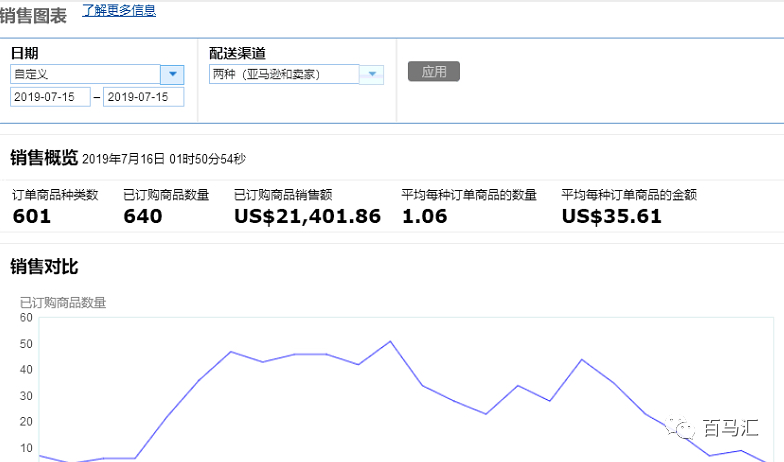Click the 了解更多信息 link
This screenshot has width=784, height=462.
118,11
